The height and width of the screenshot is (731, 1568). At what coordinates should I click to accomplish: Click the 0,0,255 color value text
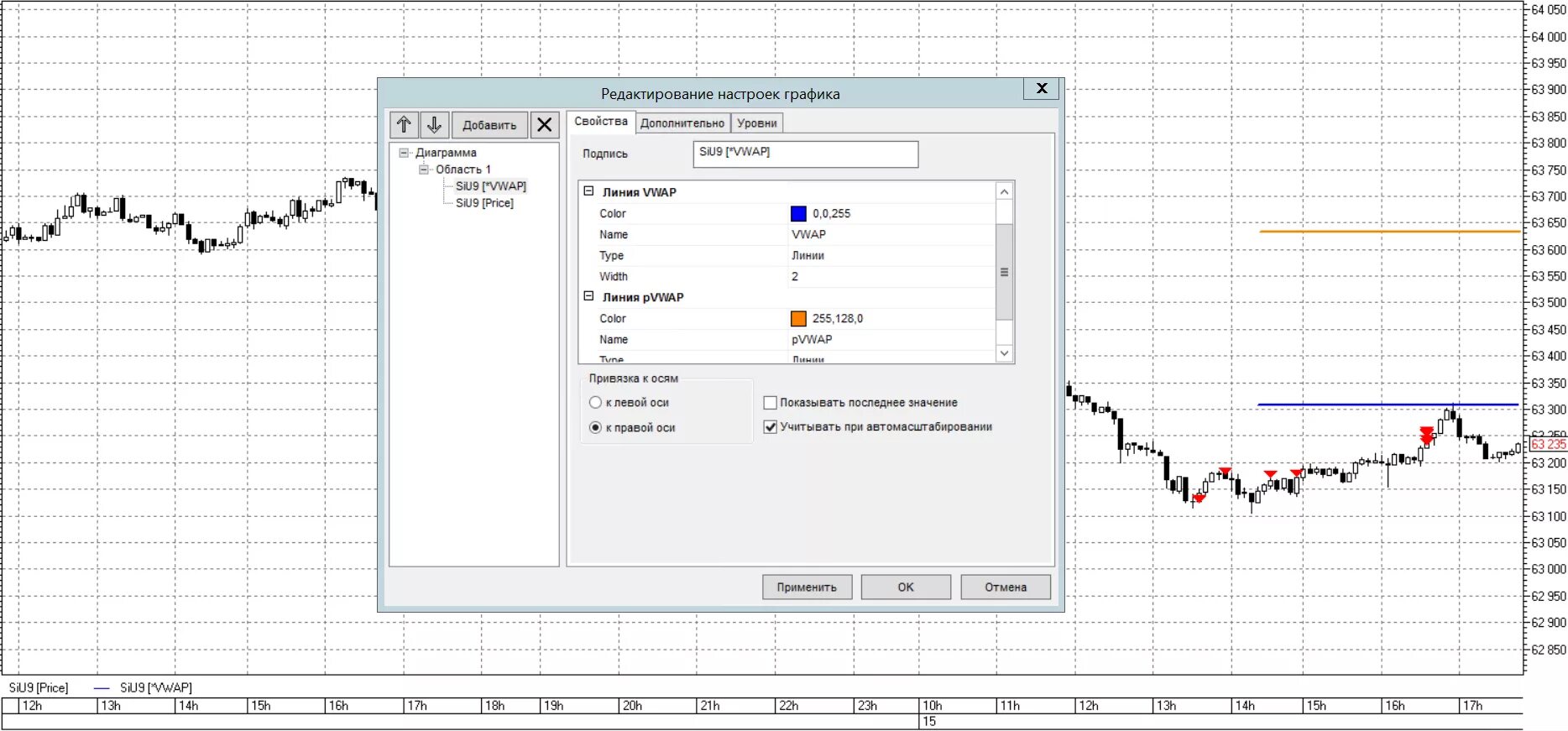(831, 214)
